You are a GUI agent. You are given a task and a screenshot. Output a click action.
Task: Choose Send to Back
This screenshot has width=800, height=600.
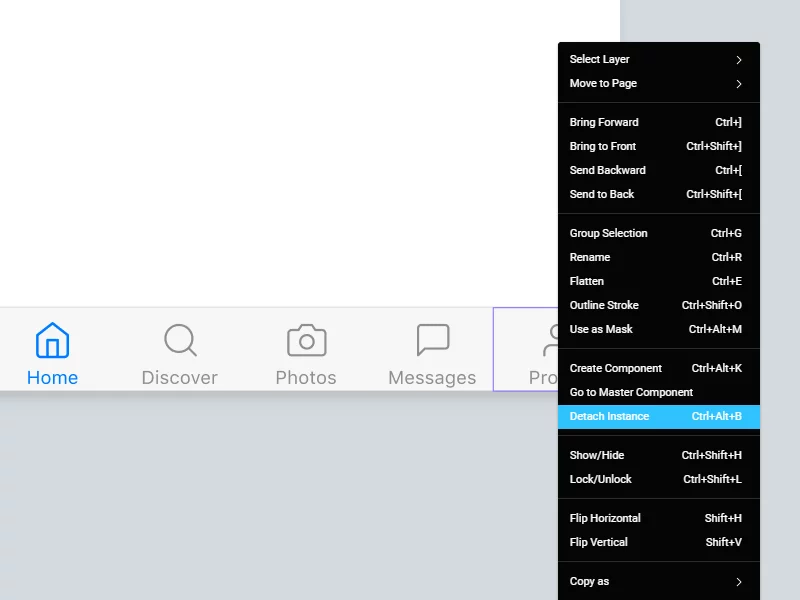click(659, 194)
